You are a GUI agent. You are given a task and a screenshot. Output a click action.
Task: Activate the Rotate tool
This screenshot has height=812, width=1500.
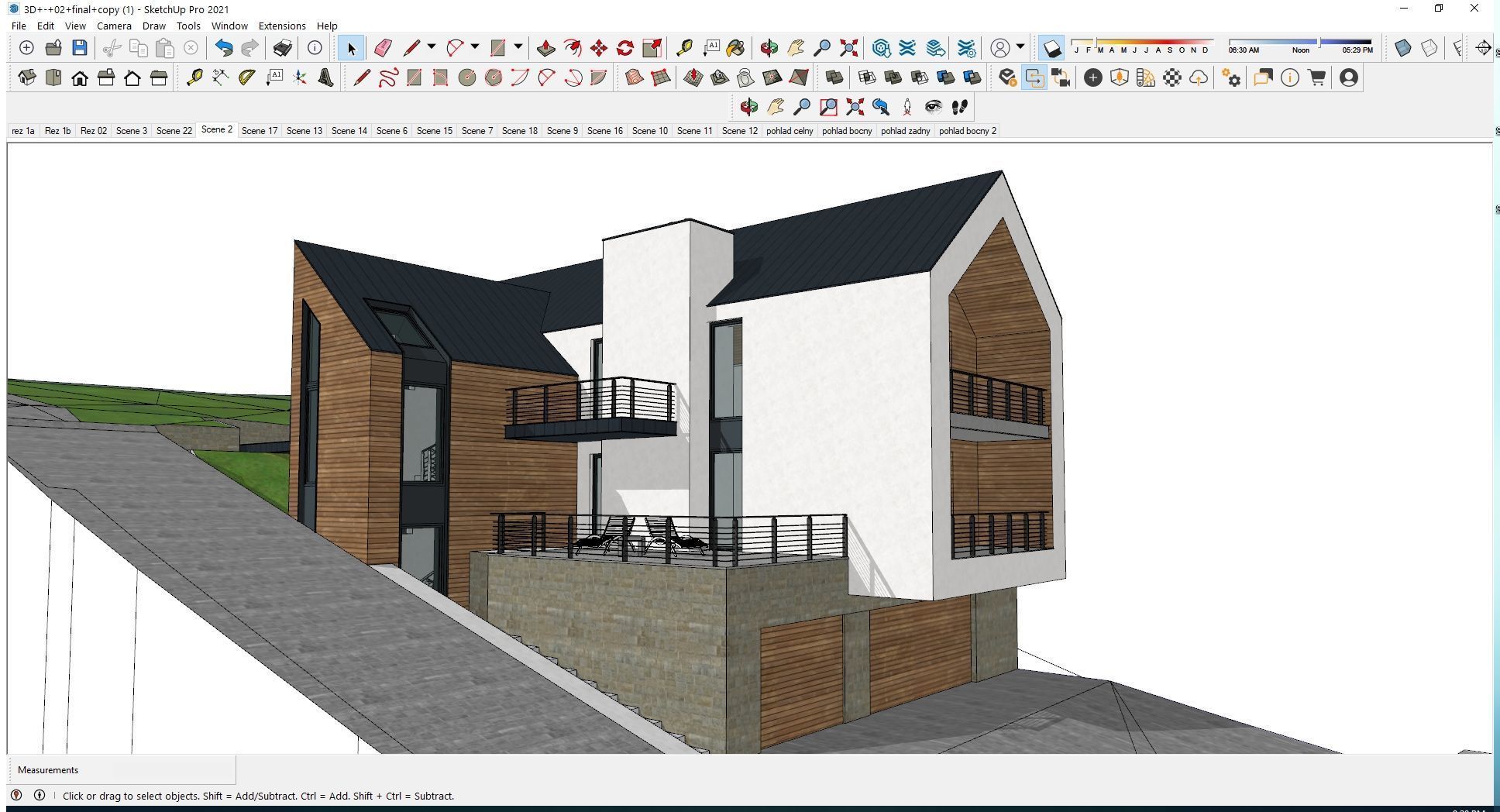624,48
